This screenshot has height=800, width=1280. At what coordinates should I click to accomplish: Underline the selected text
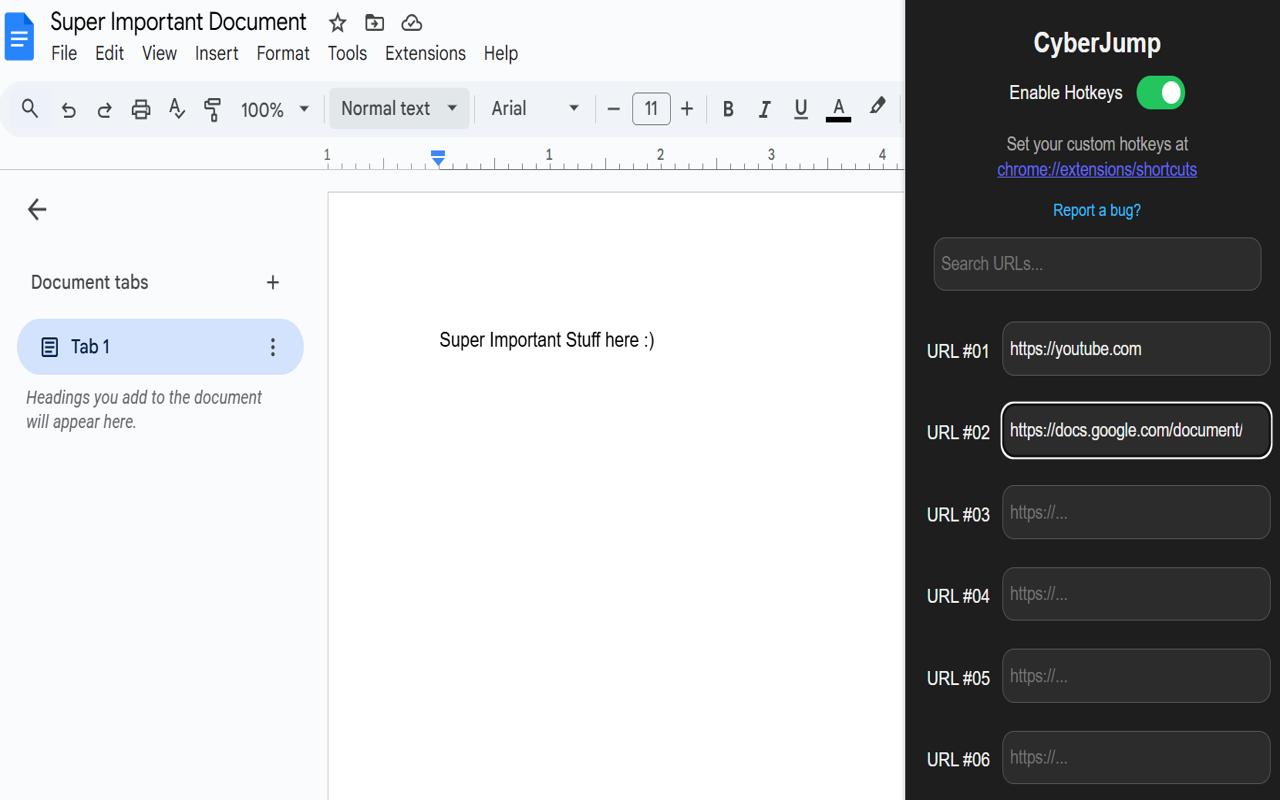[x=800, y=109]
